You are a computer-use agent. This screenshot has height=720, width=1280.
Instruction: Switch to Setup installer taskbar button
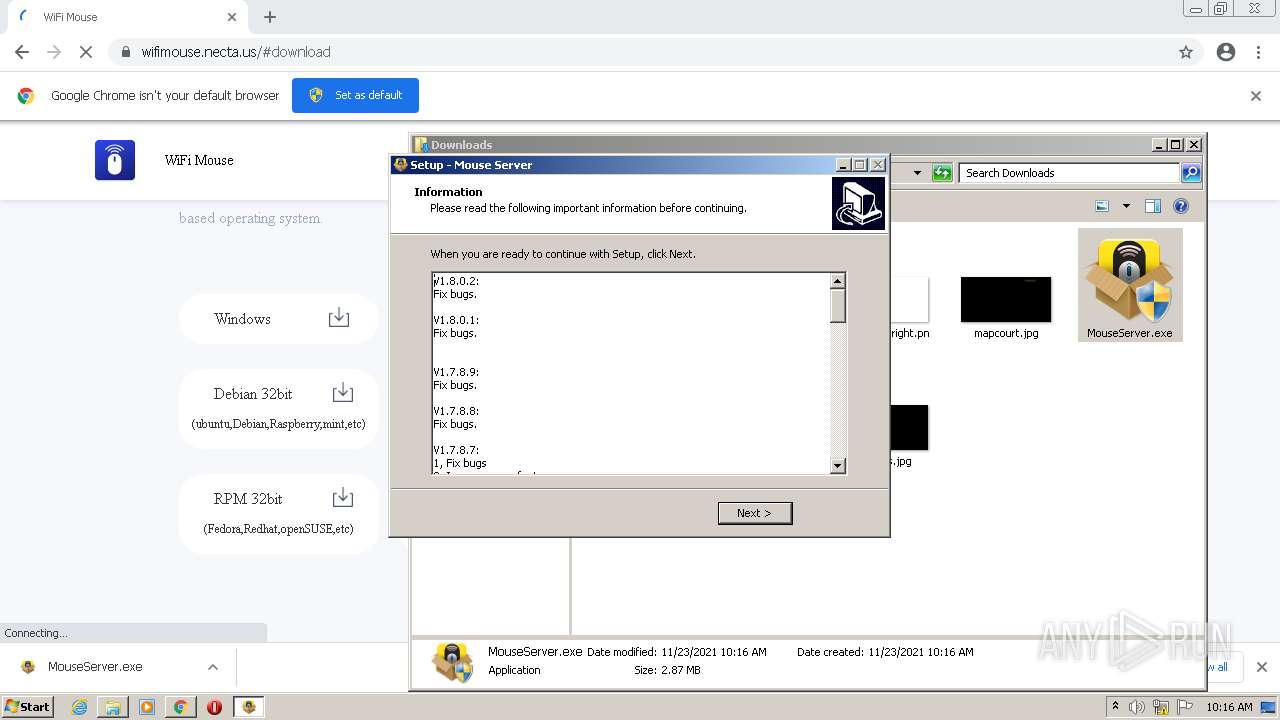point(249,707)
